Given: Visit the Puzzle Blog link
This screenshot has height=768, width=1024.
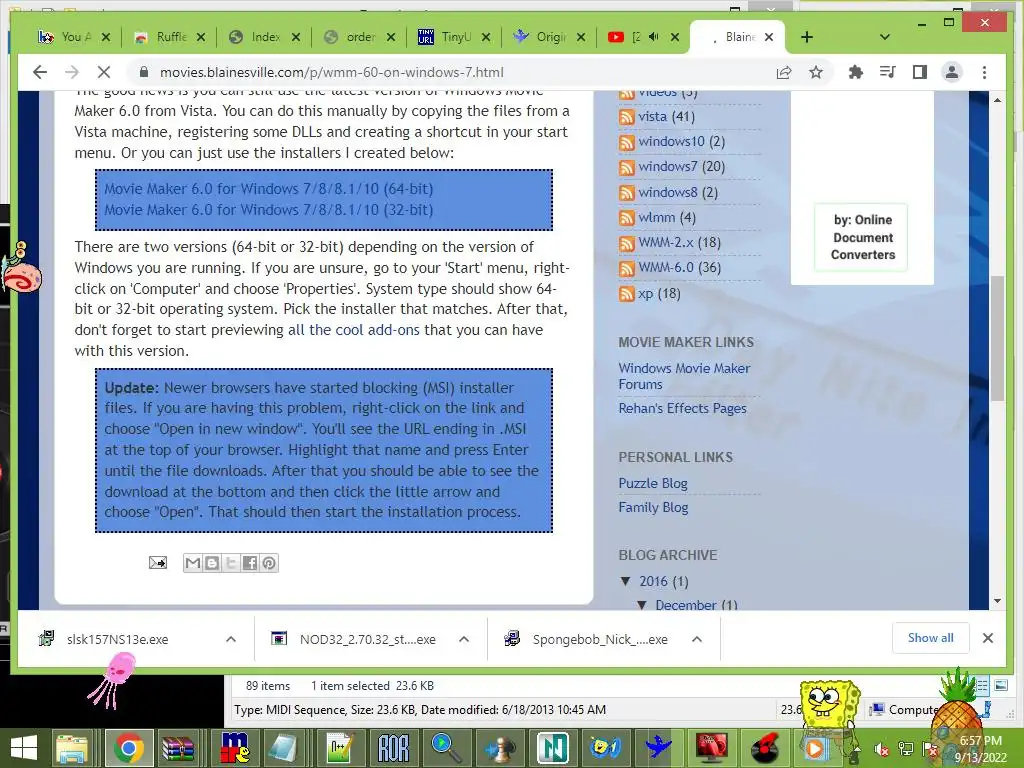Looking at the screenshot, I should coord(652,483).
